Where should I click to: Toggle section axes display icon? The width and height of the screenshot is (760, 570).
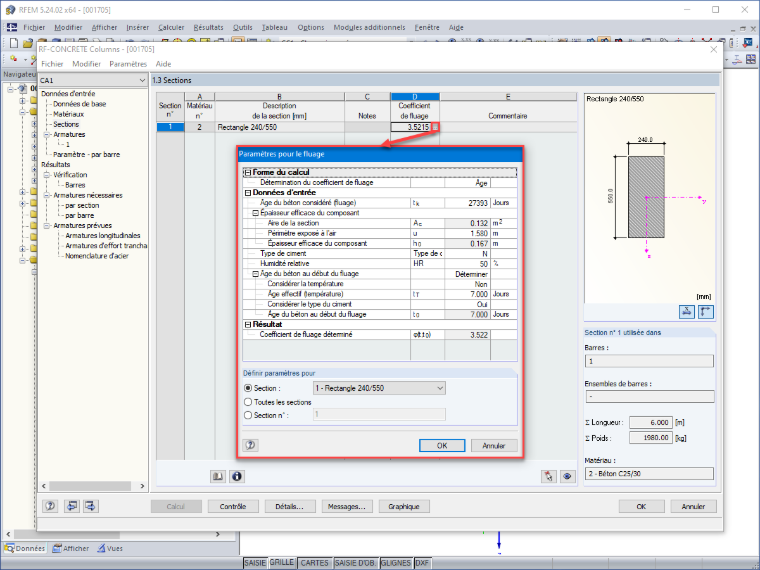706,312
